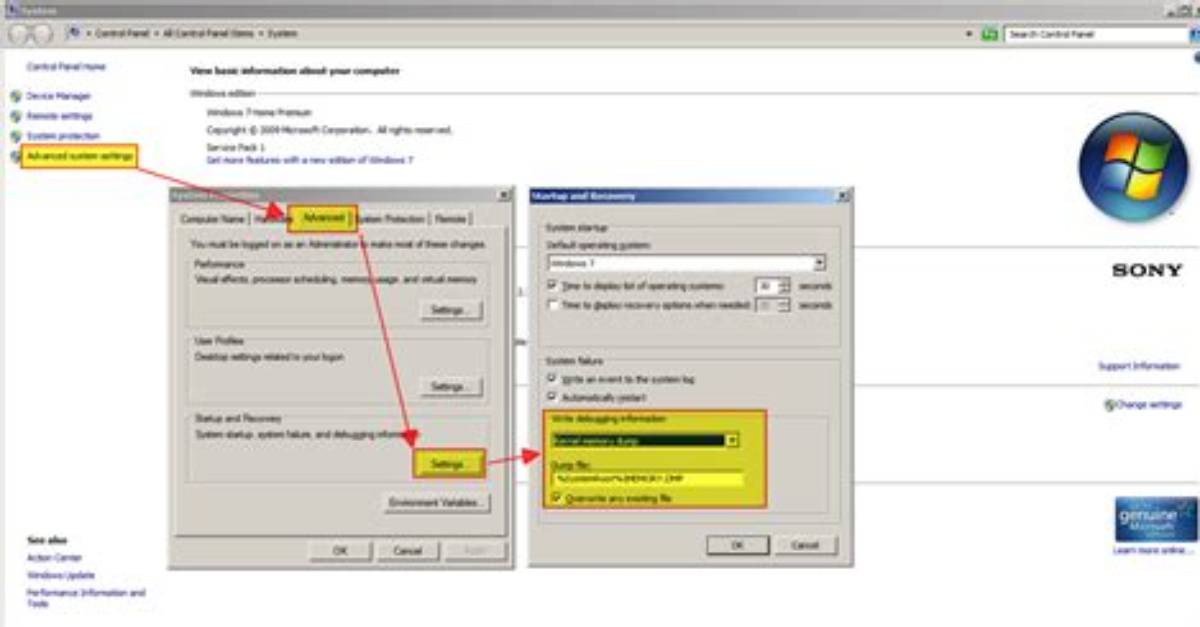The image size is (1200, 627).
Task: Close the System Properties dialog
Action: click(x=504, y=195)
